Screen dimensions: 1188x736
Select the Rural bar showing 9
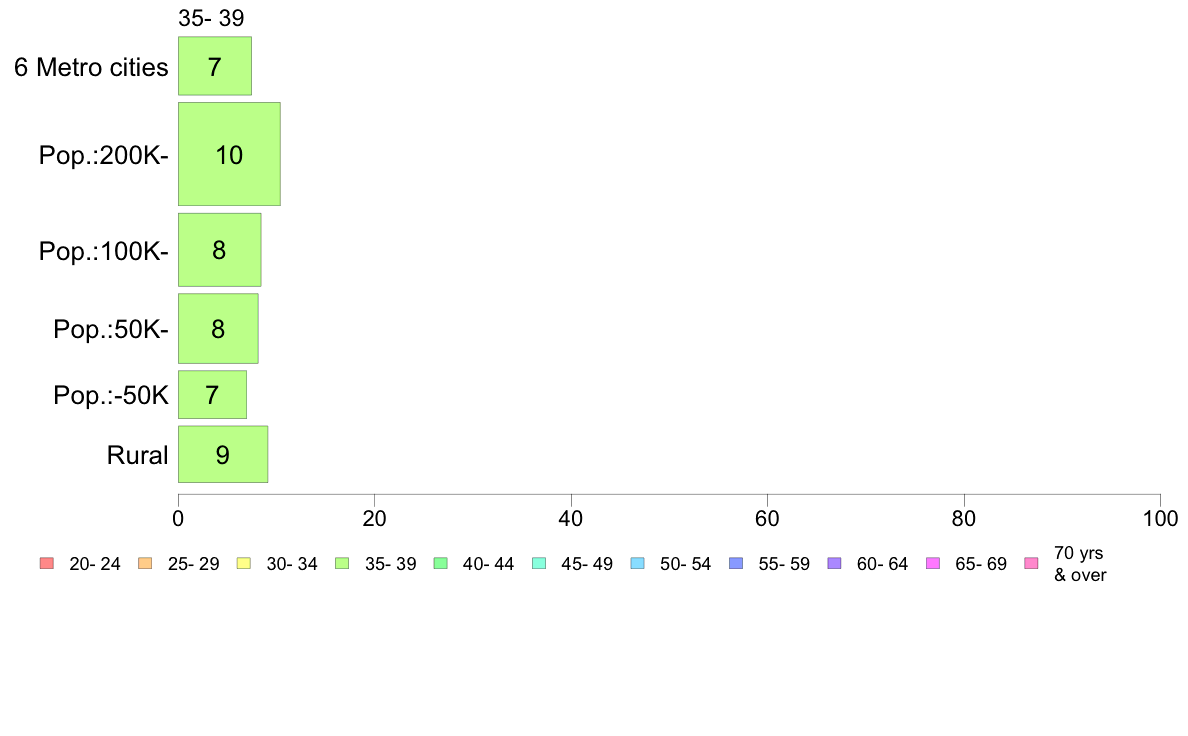[x=224, y=454]
